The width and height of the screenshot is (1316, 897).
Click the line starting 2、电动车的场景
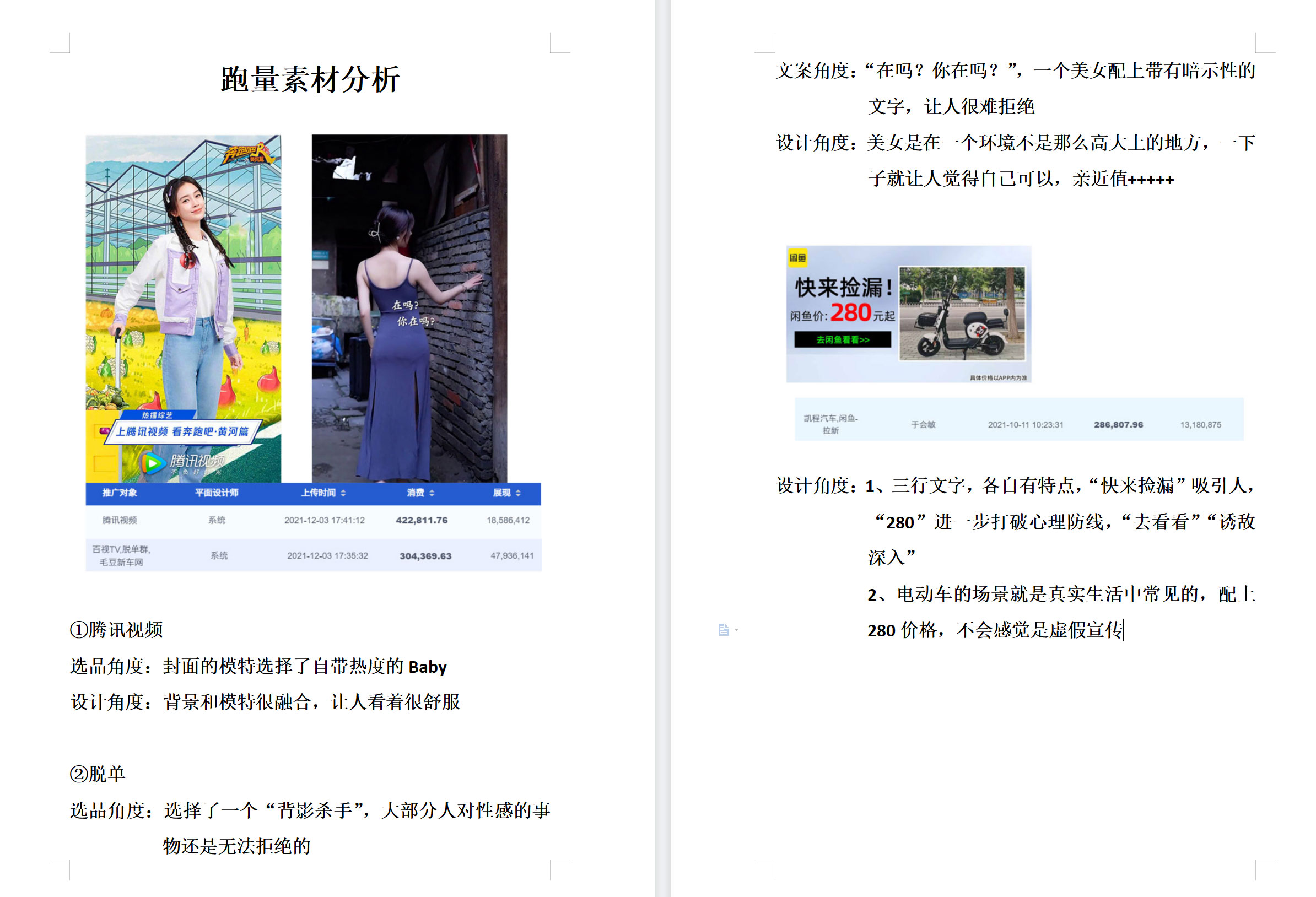[x=1062, y=594]
